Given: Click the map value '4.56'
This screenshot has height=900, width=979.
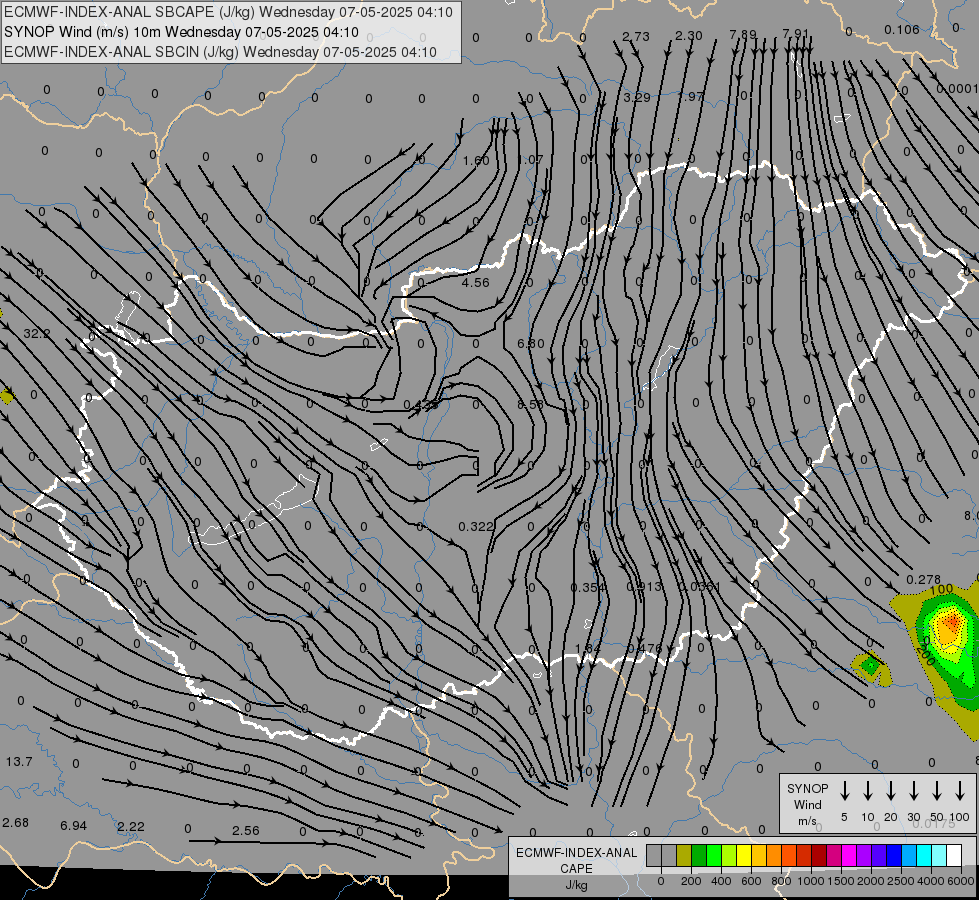Looking at the screenshot, I should pos(475,282).
